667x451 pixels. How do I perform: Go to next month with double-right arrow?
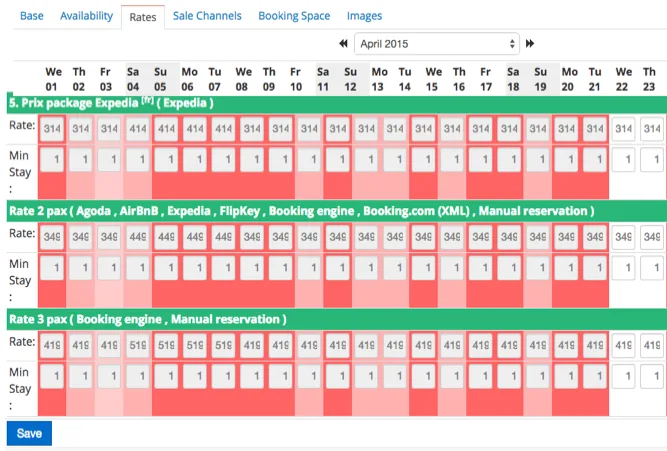(x=530, y=43)
